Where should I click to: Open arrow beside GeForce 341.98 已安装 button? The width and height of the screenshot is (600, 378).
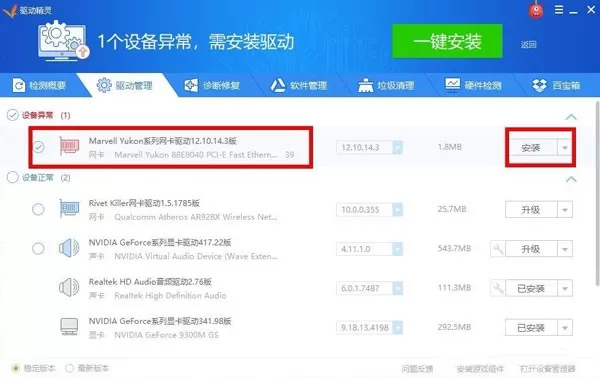click(x=565, y=328)
